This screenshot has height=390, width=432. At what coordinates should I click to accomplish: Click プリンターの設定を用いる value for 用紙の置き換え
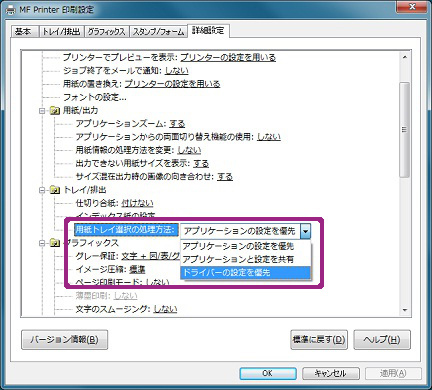click(172, 84)
